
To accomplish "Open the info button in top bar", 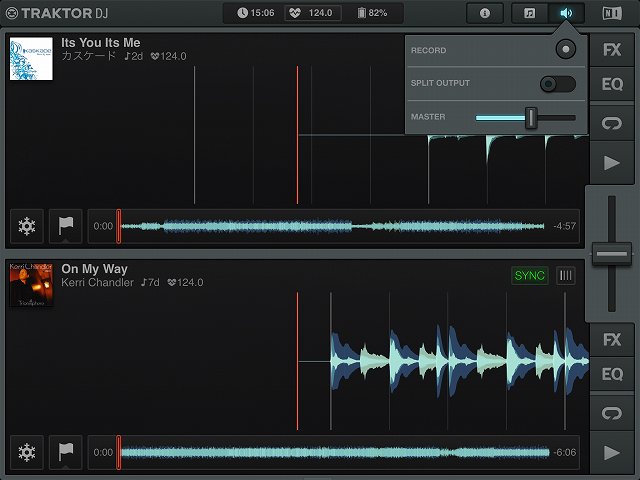I will 485,13.
